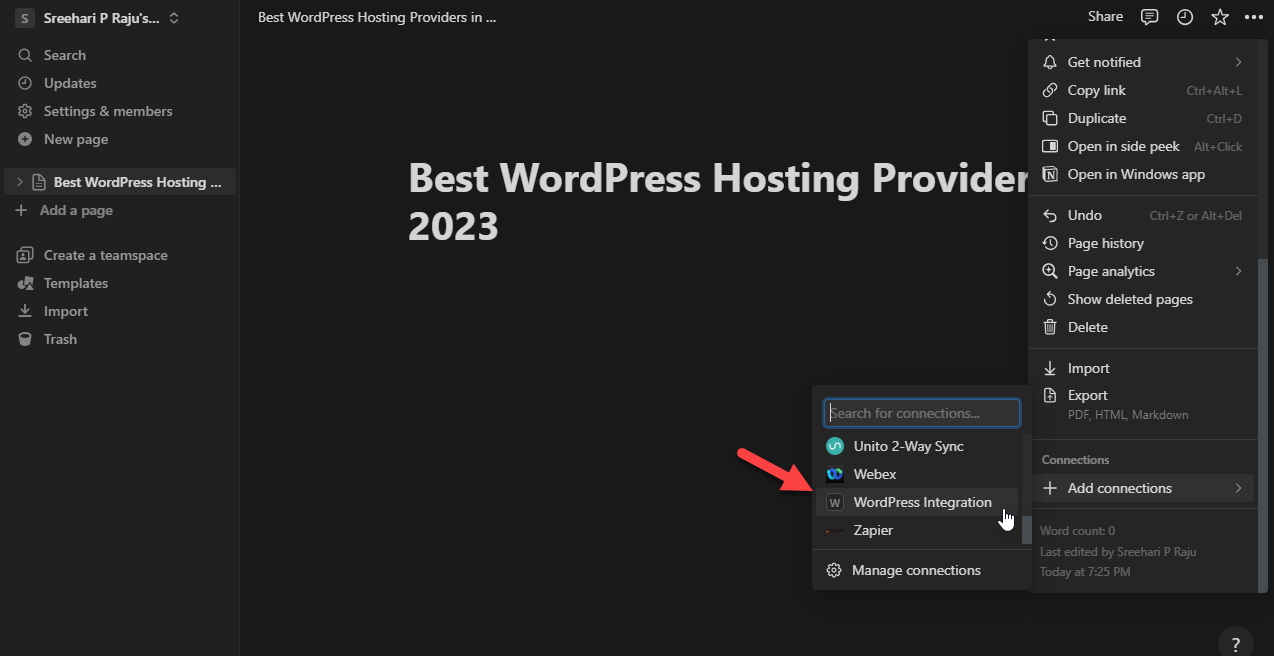Click the New page plus circle icon

tap(25, 139)
